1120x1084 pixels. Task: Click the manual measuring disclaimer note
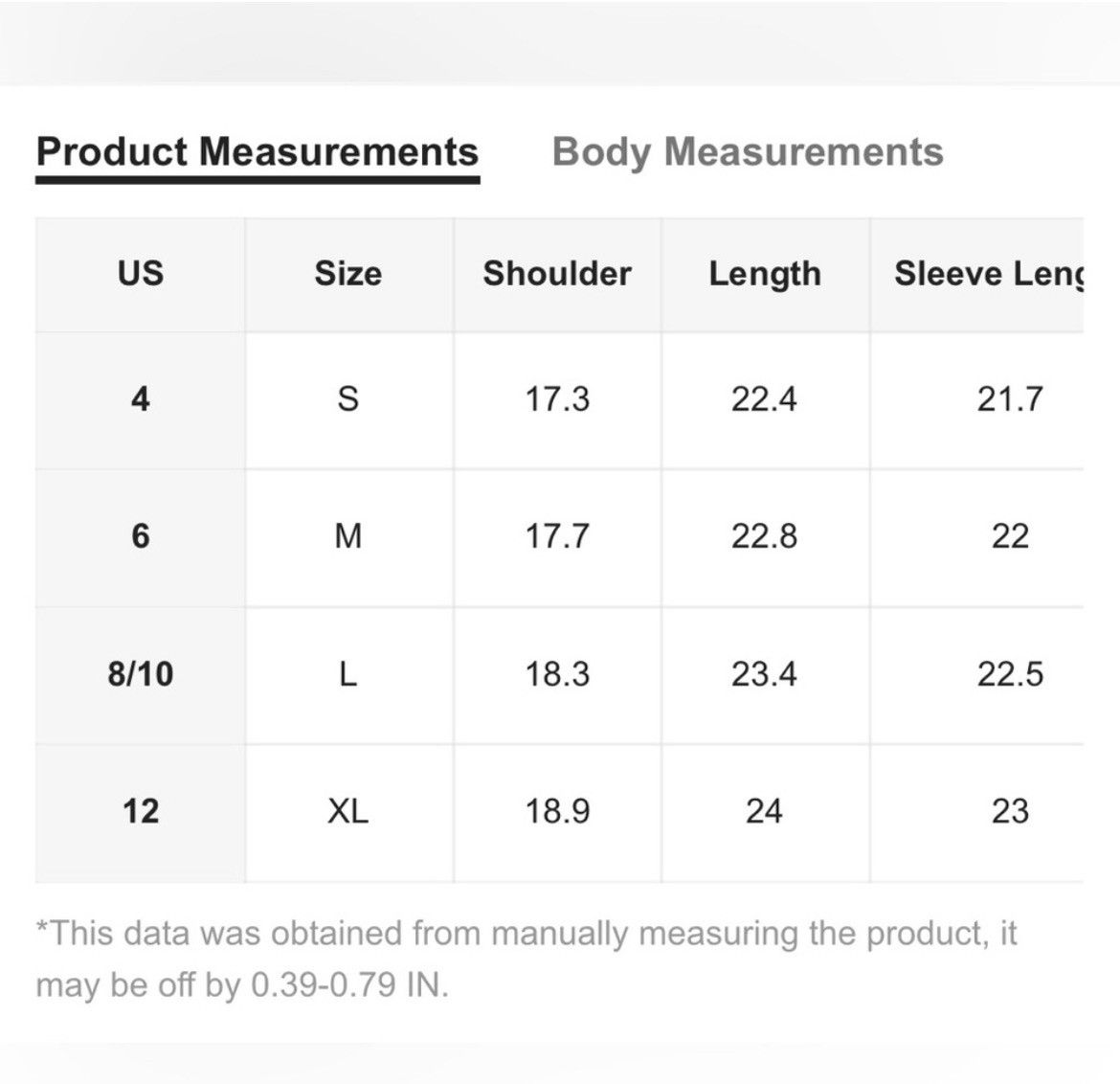pyautogui.click(x=526, y=960)
